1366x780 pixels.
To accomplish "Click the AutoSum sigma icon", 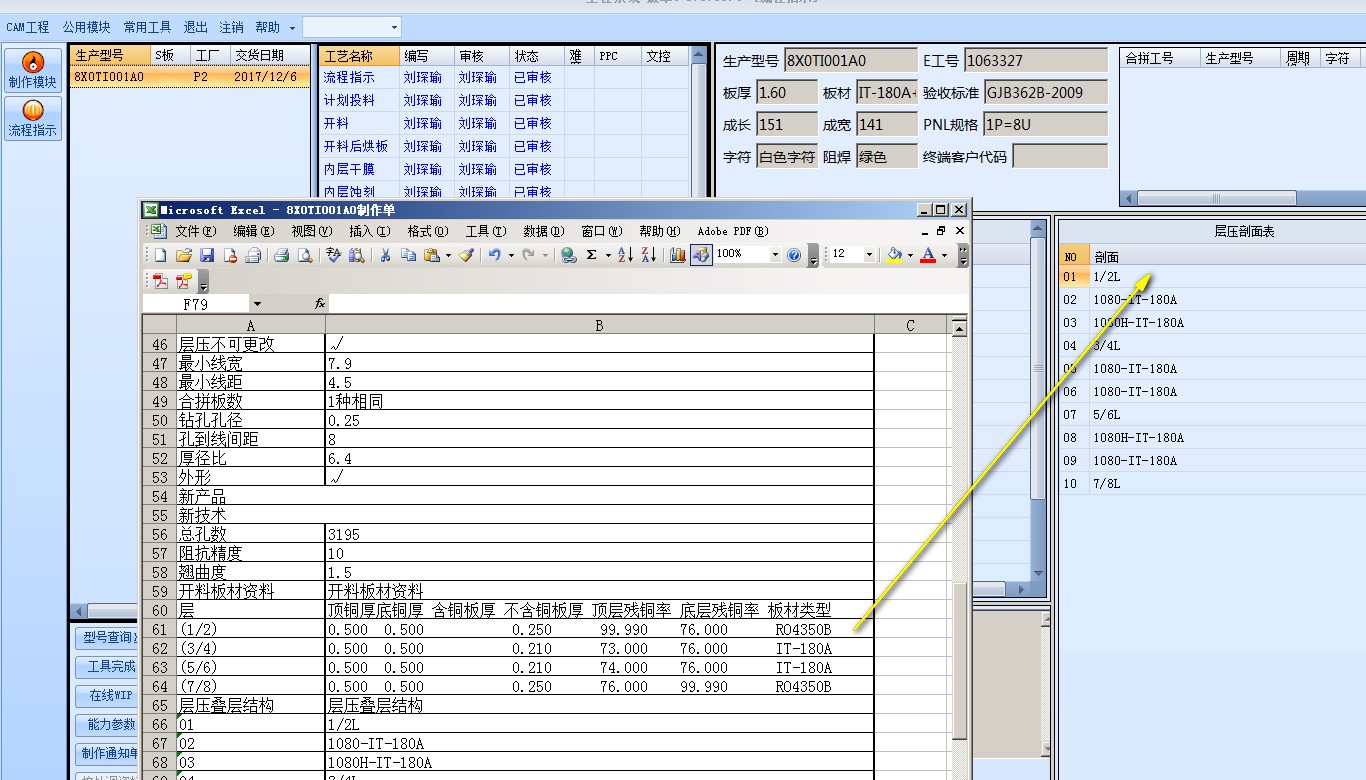I will 591,255.
